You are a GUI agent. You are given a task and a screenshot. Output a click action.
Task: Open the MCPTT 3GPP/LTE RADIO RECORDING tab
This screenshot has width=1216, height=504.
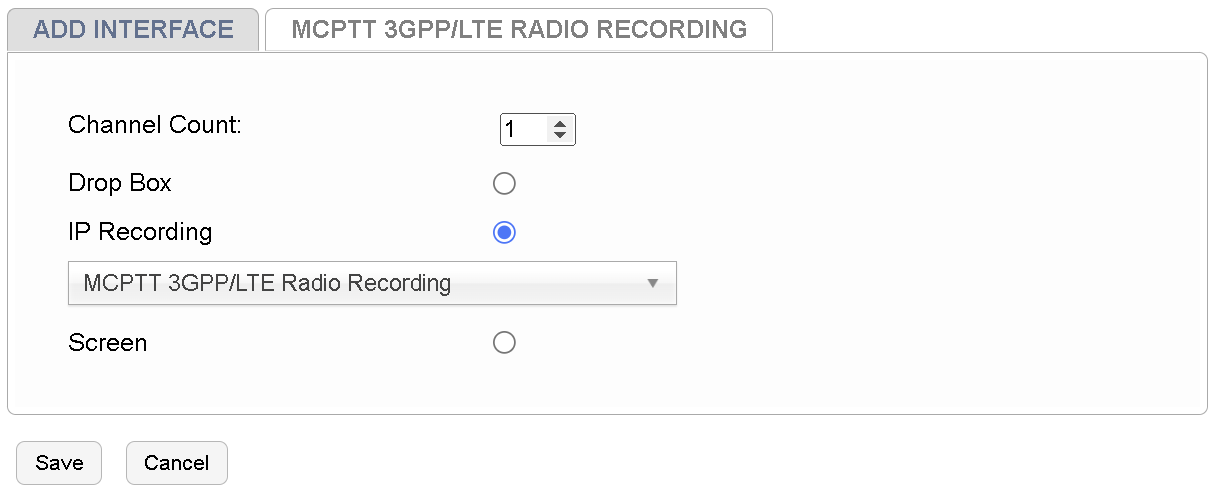518,30
